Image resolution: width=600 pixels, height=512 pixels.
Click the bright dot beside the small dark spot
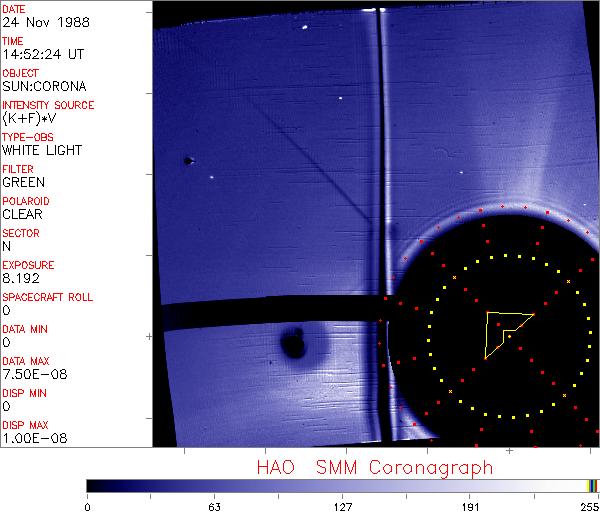(212, 178)
